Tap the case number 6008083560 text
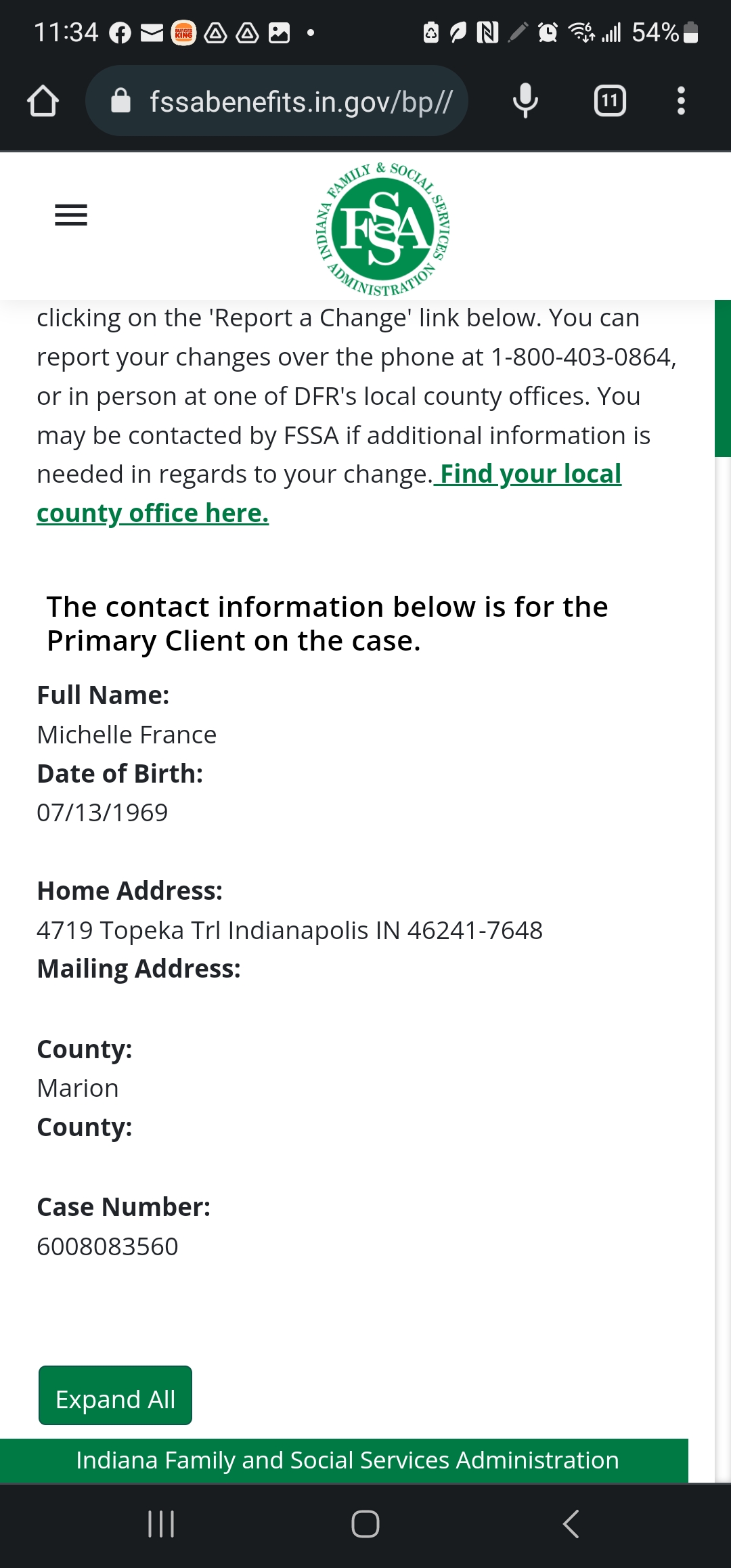Screen dimensions: 731x1568 pos(108,1246)
